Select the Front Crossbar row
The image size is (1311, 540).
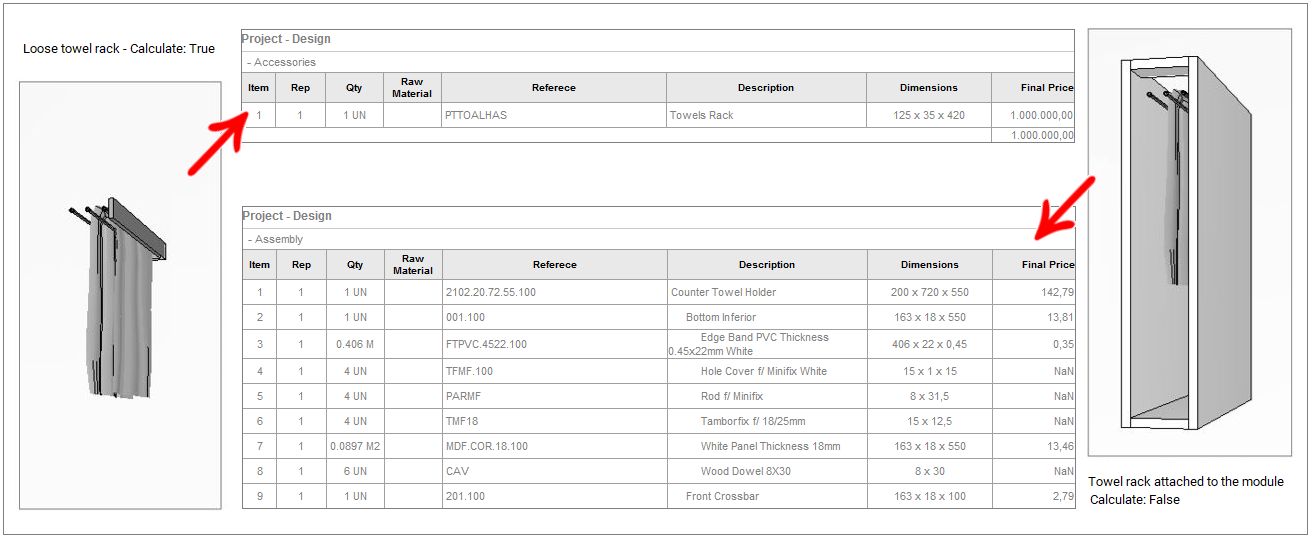coord(723,496)
